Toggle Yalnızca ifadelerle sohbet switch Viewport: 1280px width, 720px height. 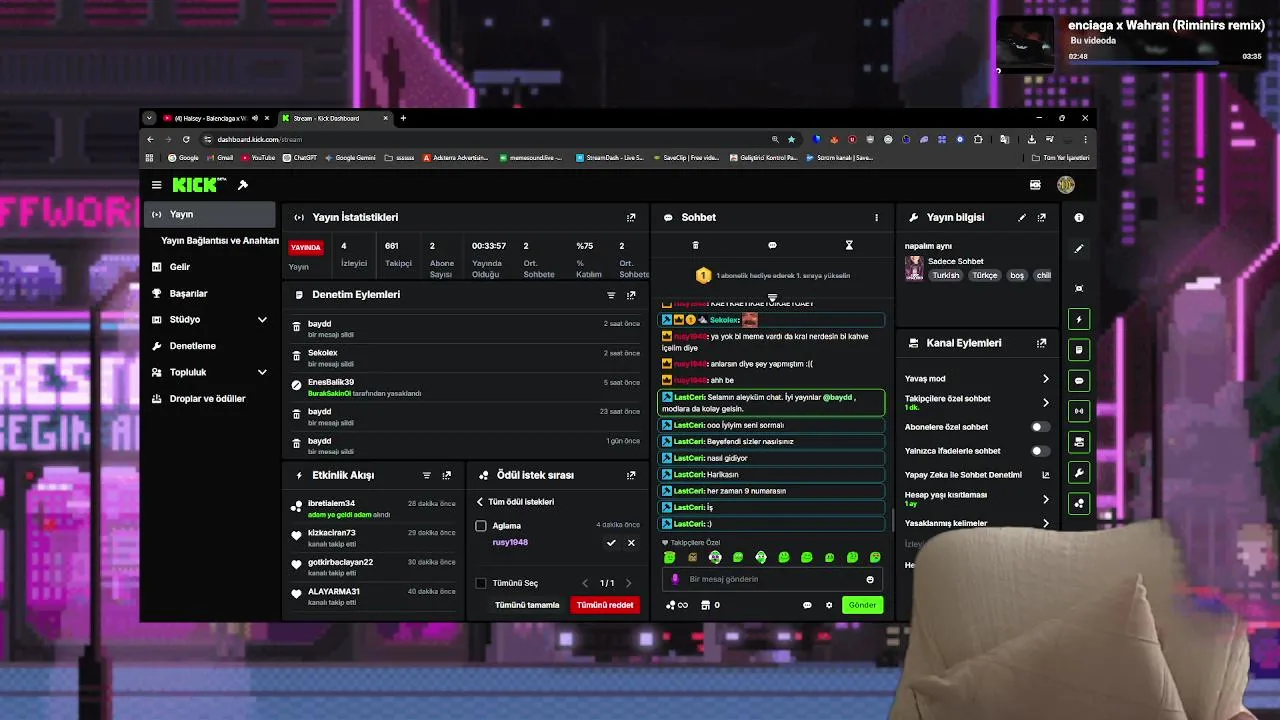point(1040,451)
